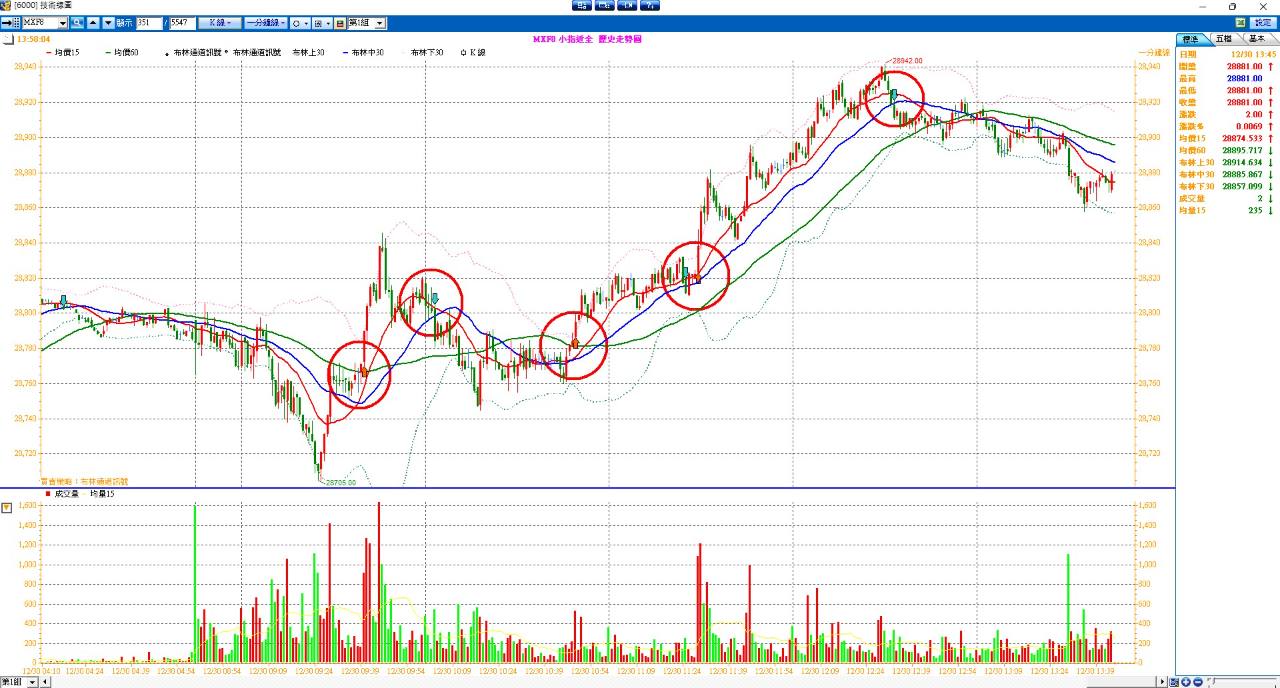Click the 28942.00 high price label on chart
This screenshot has height=688, width=1280.
pyautogui.click(x=907, y=61)
